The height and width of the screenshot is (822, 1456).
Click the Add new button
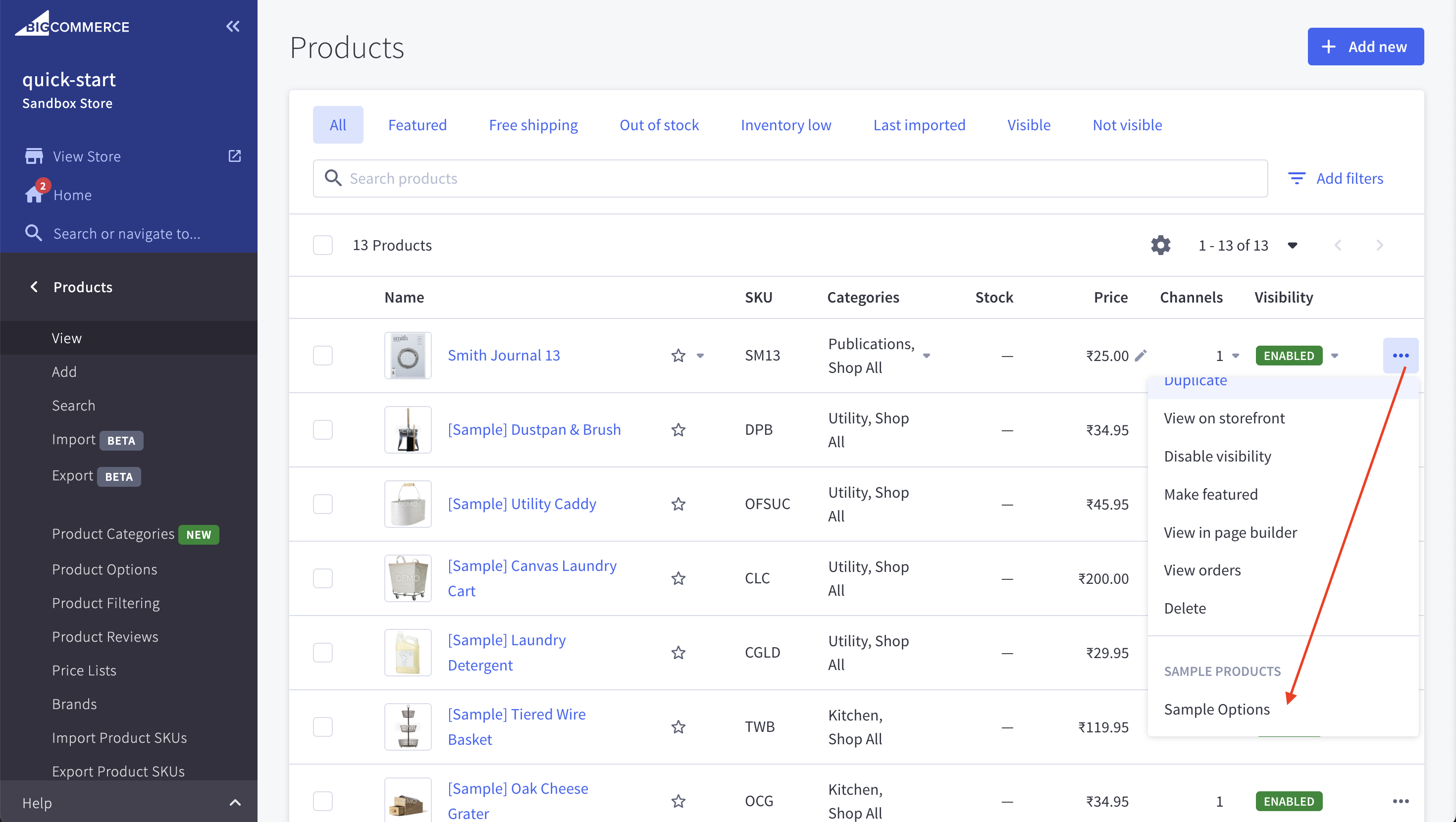click(1365, 47)
